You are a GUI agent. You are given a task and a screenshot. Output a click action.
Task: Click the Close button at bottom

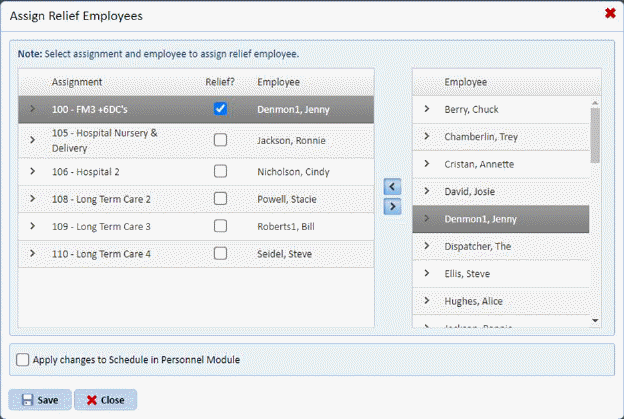pos(105,400)
